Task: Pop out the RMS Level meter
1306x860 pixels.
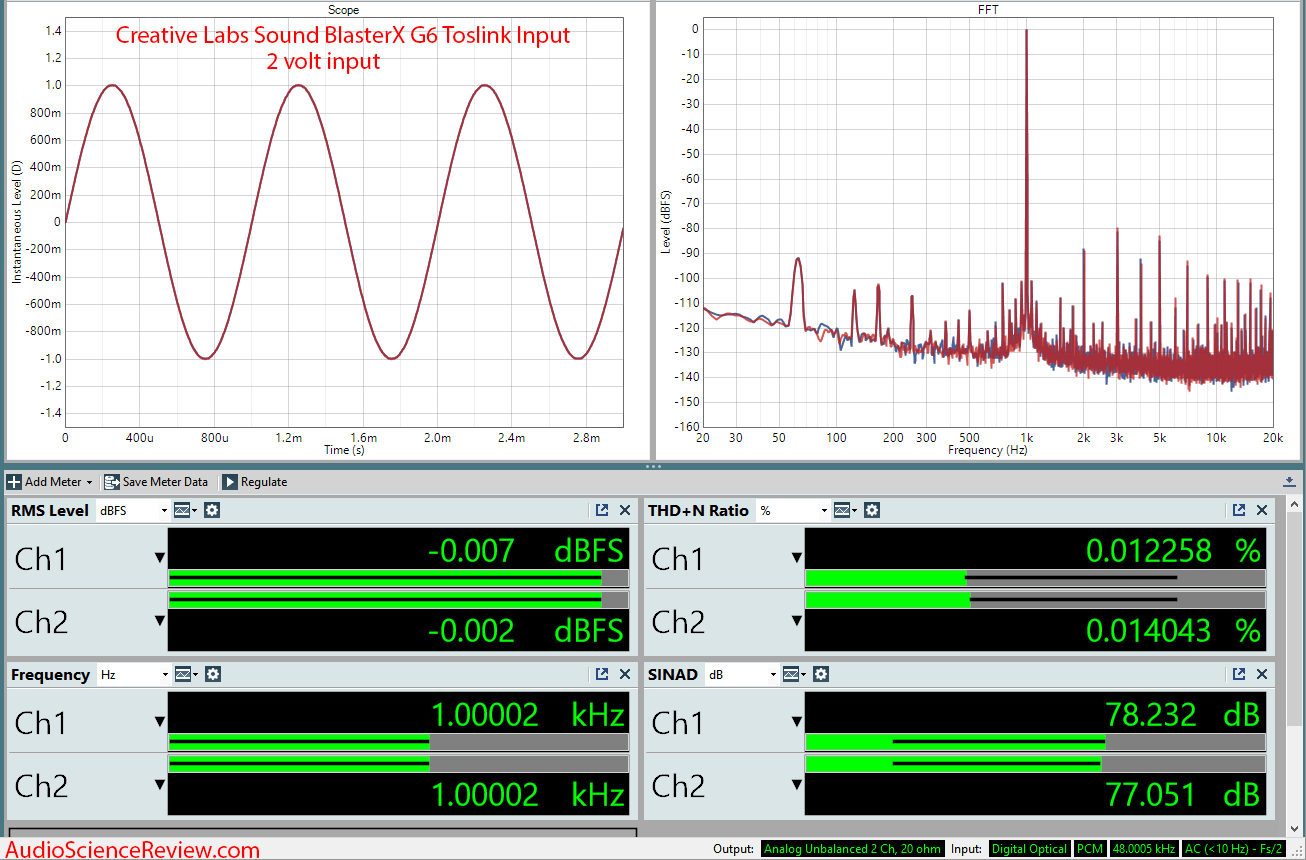Action: coord(602,510)
